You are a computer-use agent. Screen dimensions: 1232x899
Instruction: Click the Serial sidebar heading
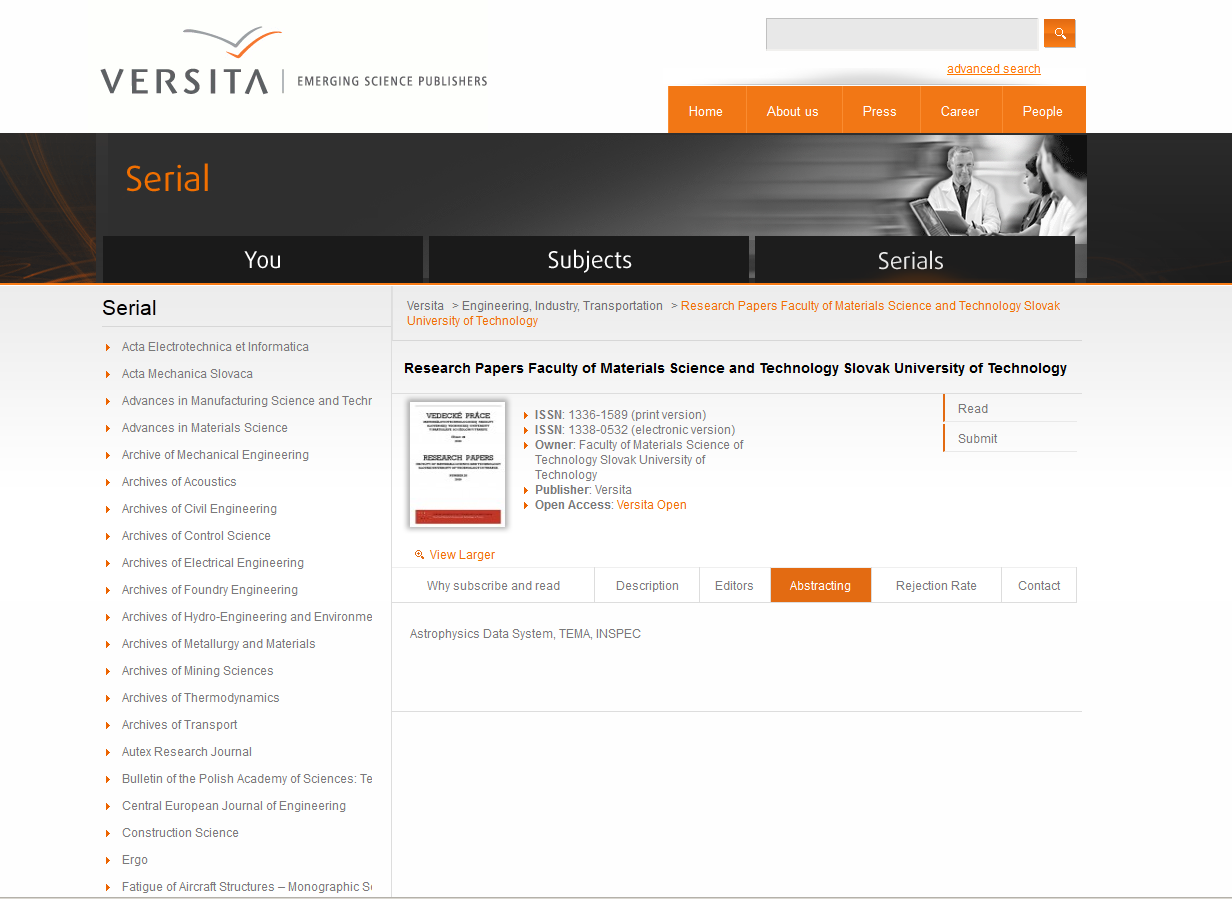click(129, 308)
